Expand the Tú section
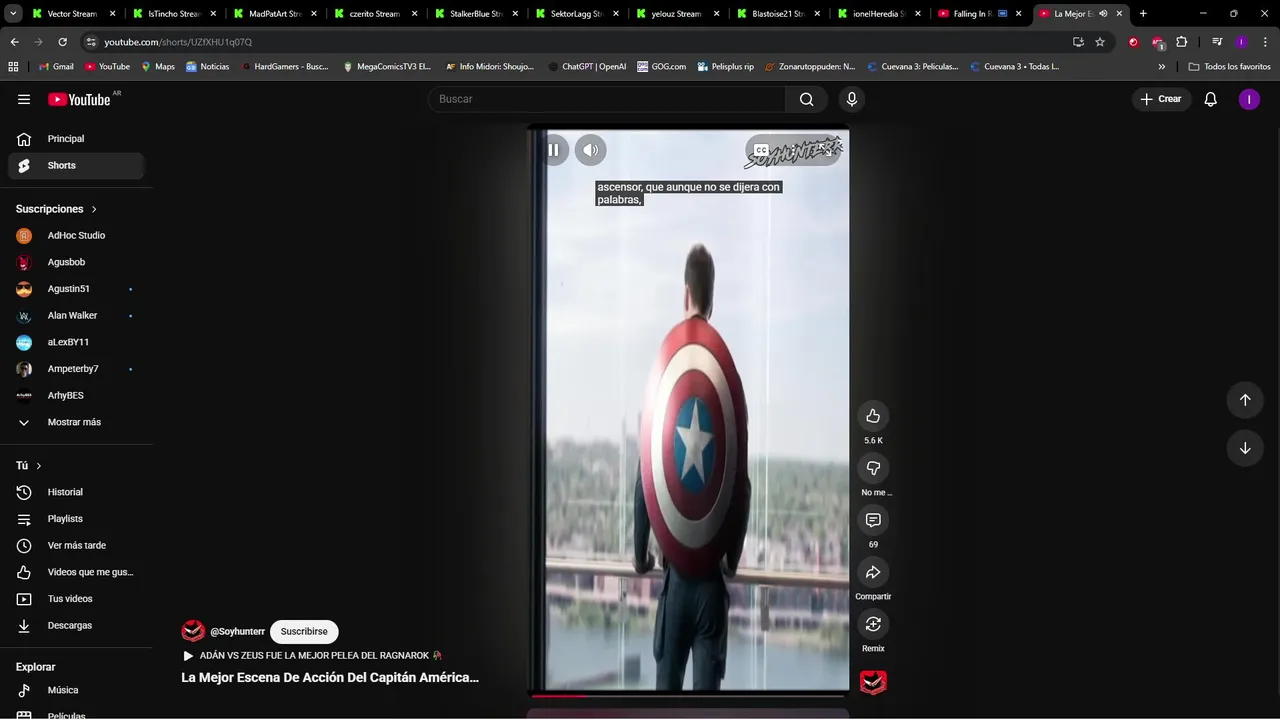 29,466
